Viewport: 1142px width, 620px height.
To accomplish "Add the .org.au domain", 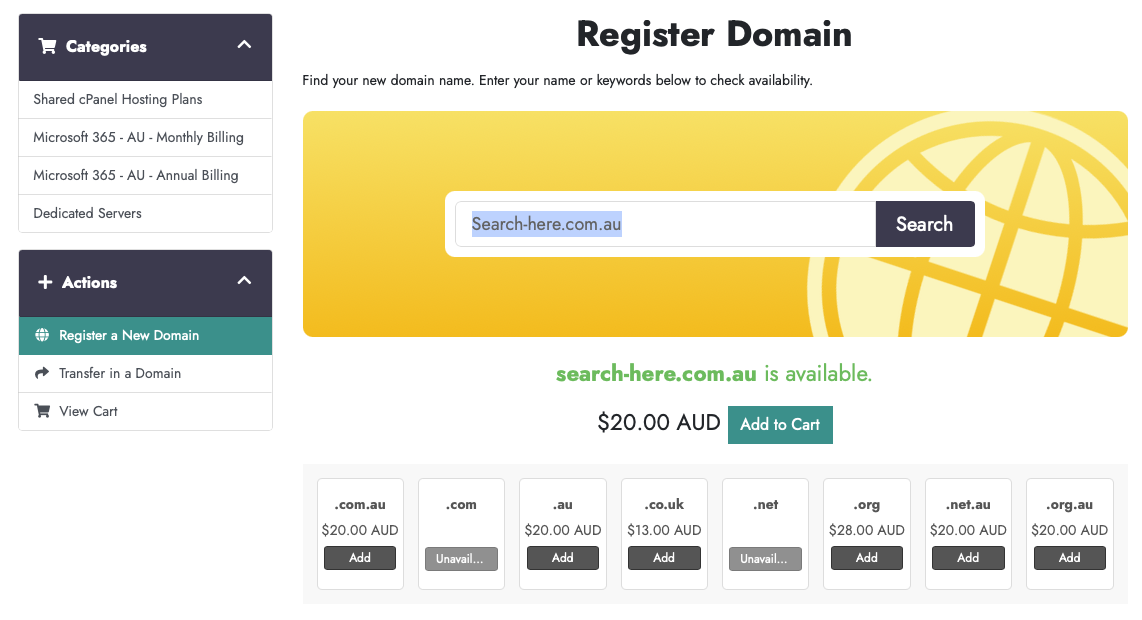I will pyautogui.click(x=1070, y=558).
